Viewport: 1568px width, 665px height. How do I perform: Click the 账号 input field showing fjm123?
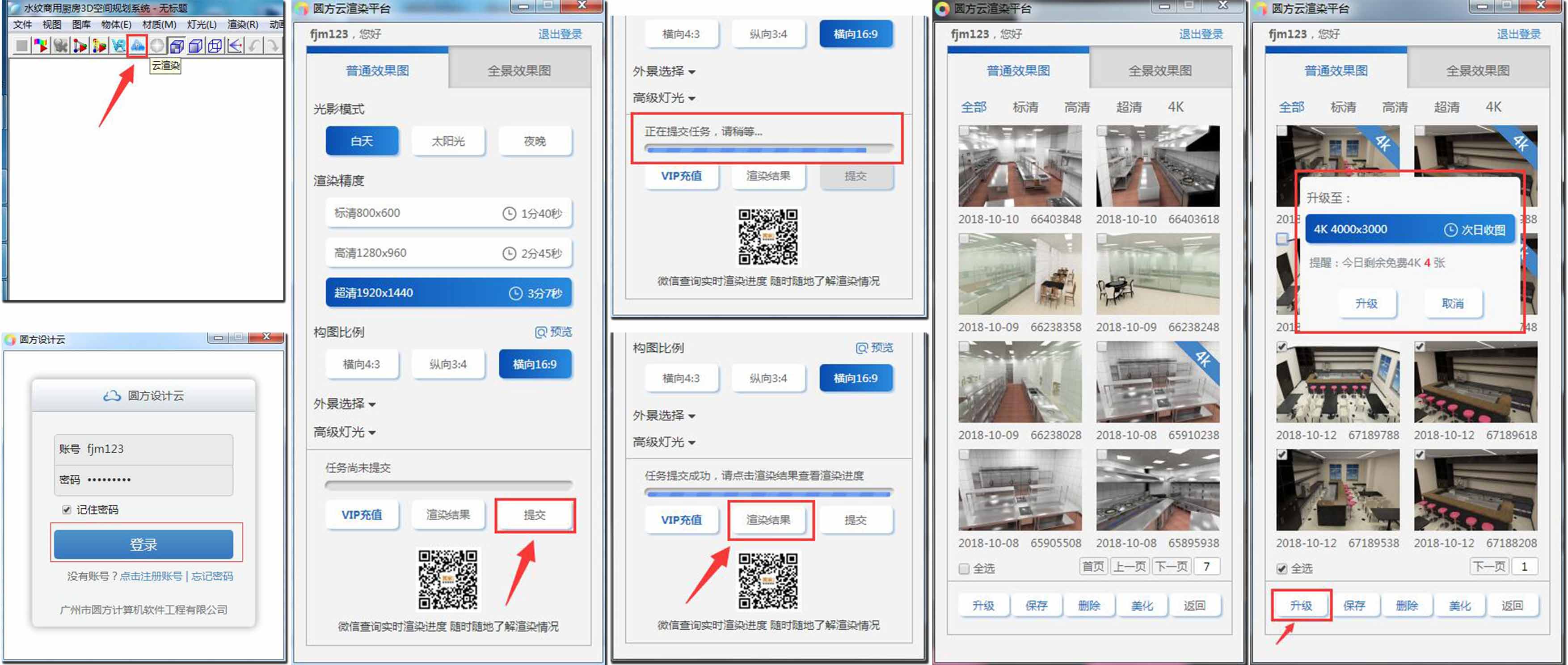tap(143, 449)
